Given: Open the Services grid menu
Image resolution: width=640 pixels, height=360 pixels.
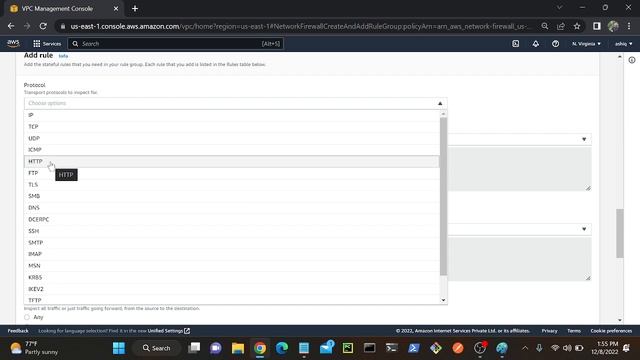Looking at the screenshot, I should pos(47,44).
